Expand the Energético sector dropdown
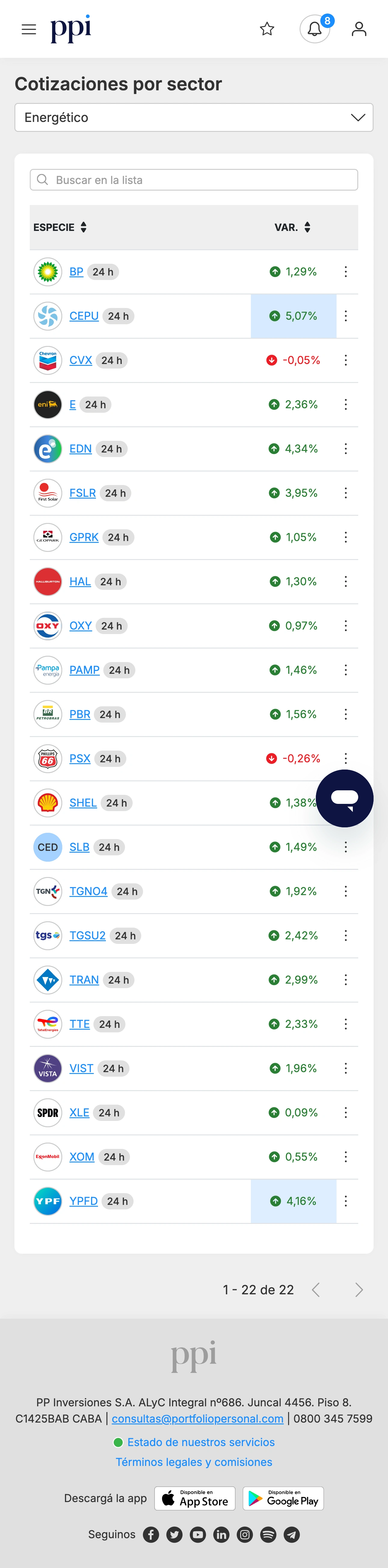 pos(194,117)
